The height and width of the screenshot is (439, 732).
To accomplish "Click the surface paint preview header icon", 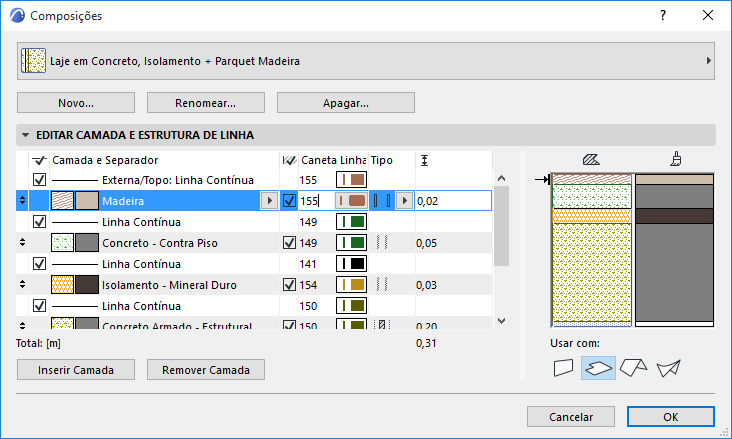I will coord(676,160).
